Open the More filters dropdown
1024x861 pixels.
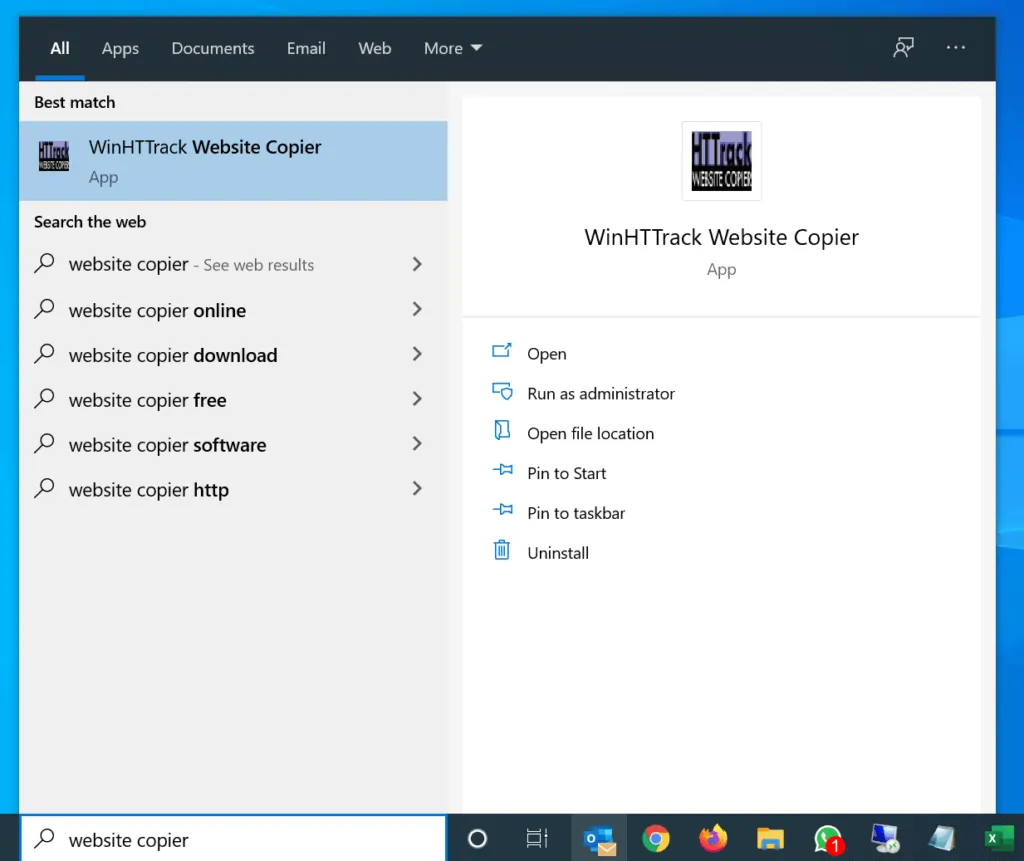click(453, 48)
